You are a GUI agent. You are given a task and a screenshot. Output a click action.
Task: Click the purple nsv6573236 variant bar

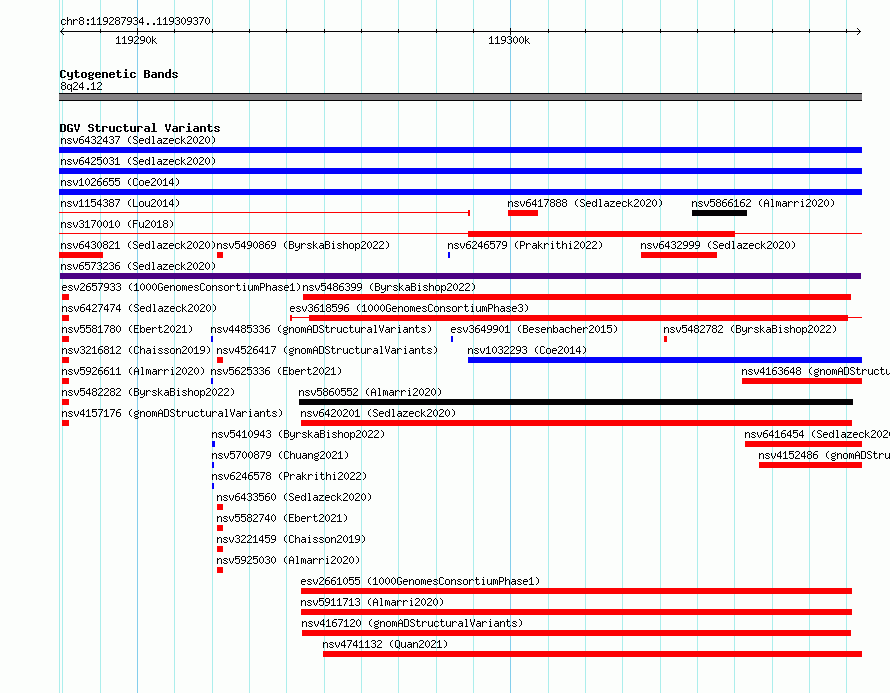tap(460, 276)
